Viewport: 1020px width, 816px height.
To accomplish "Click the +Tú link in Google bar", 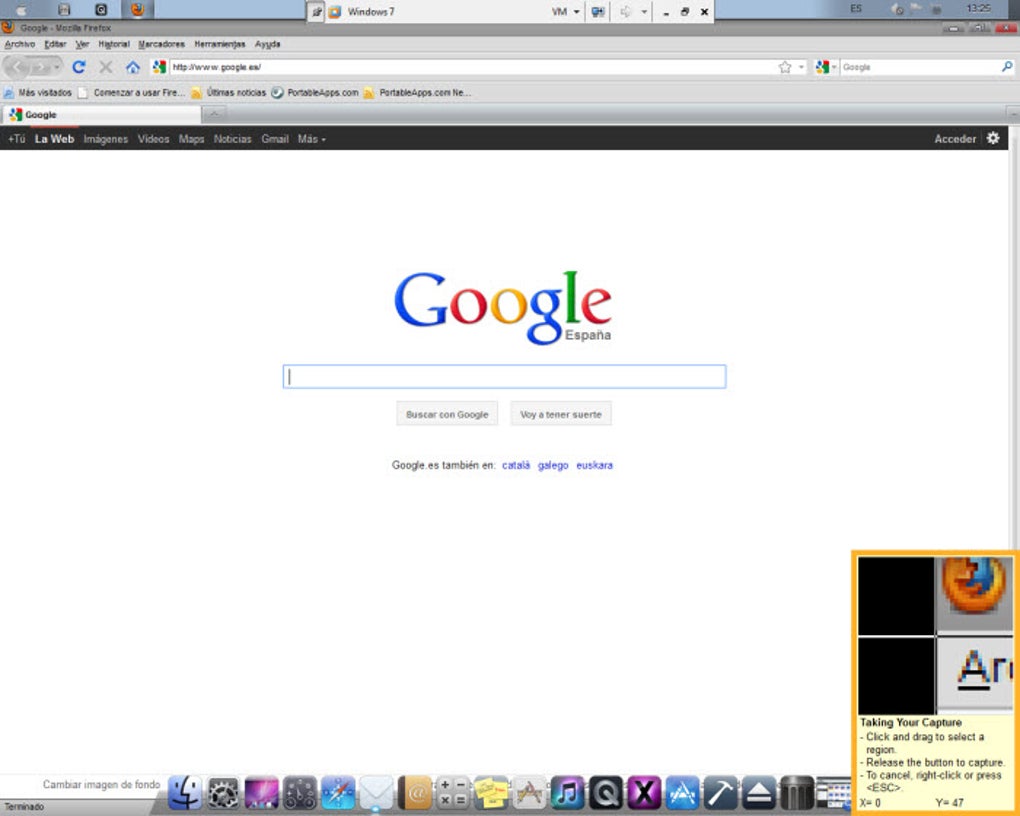I will (x=16, y=139).
